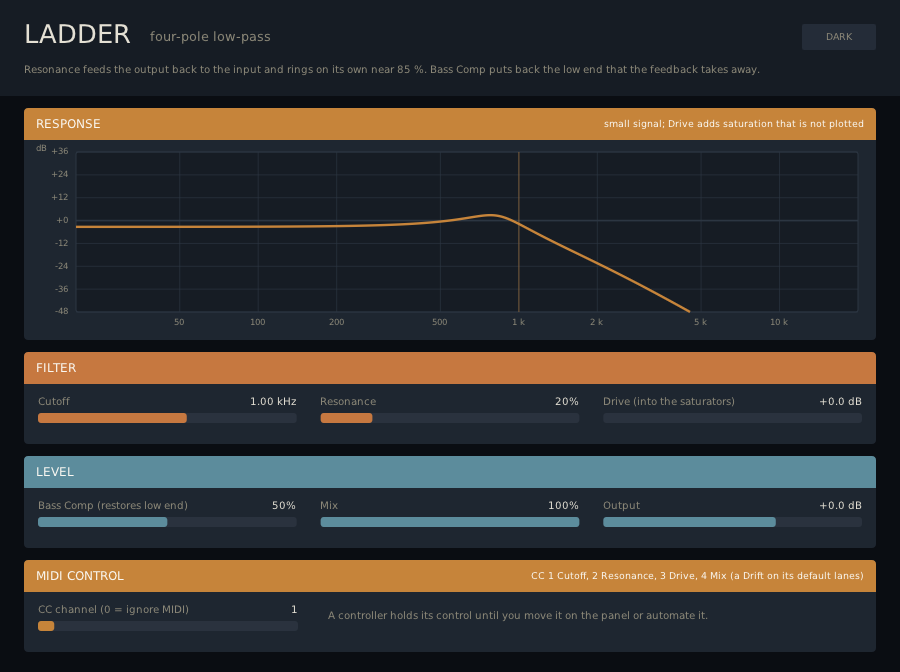The height and width of the screenshot is (672, 900).
Task: Click the +0.0 dB Output value
Action: 840,505
